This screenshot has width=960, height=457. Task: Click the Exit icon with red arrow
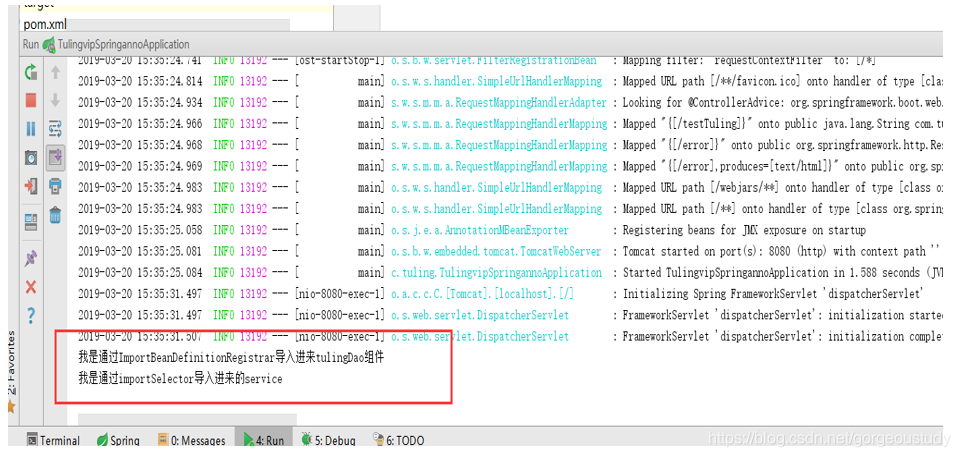point(31,186)
